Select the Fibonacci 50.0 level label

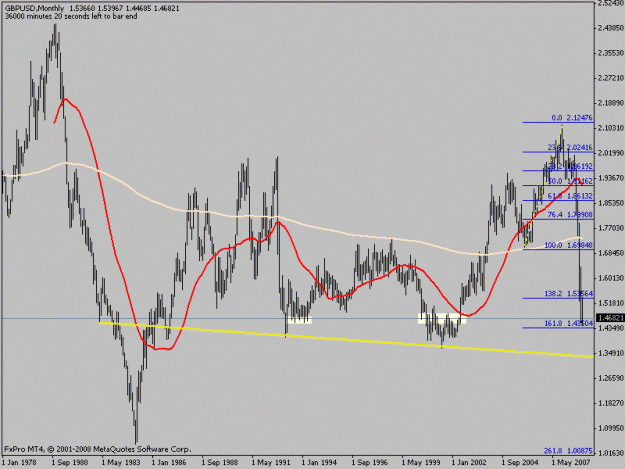(x=570, y=181)
